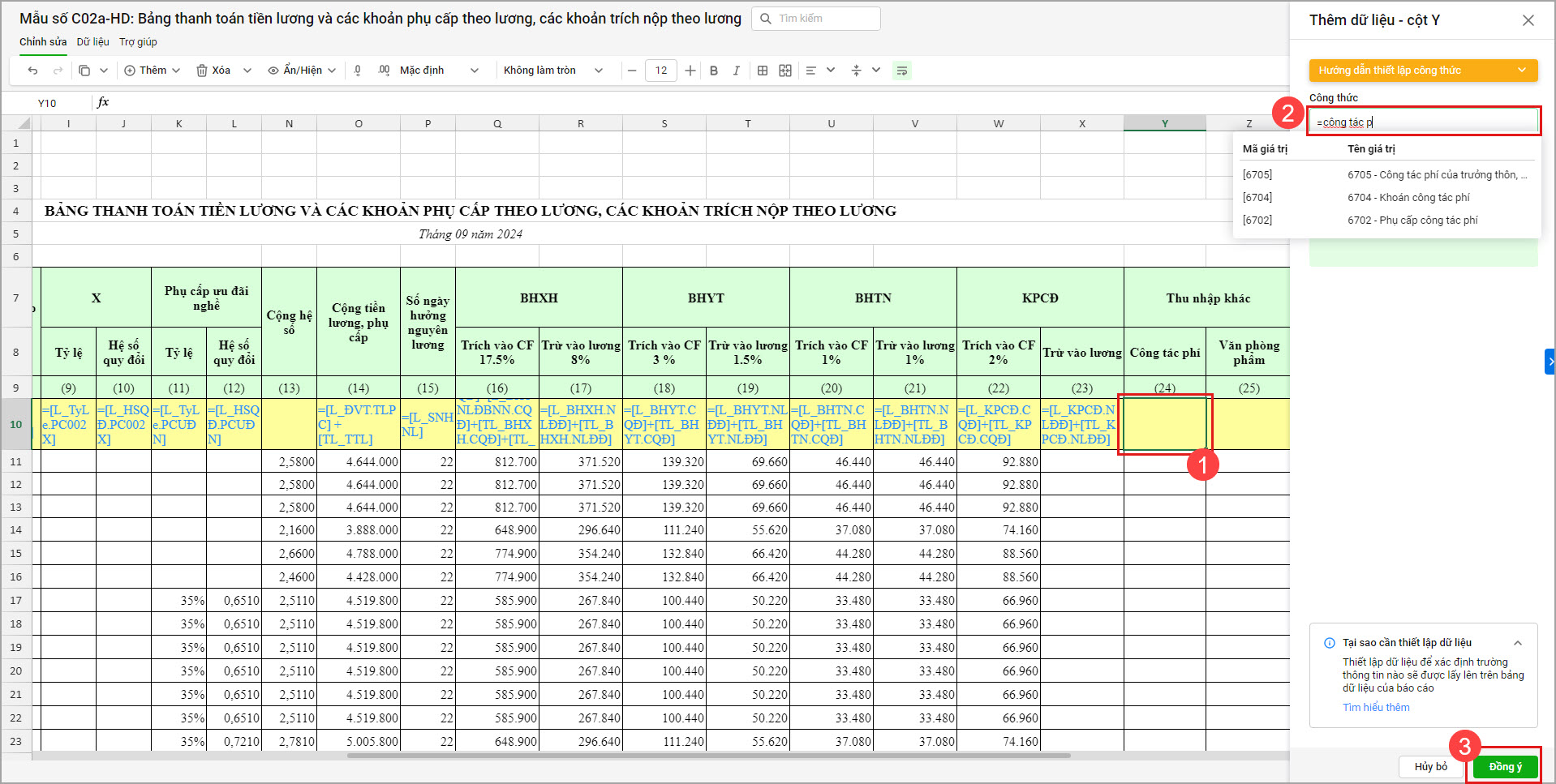
Task: Click the cell borders icon
Action: click(763, 71)
